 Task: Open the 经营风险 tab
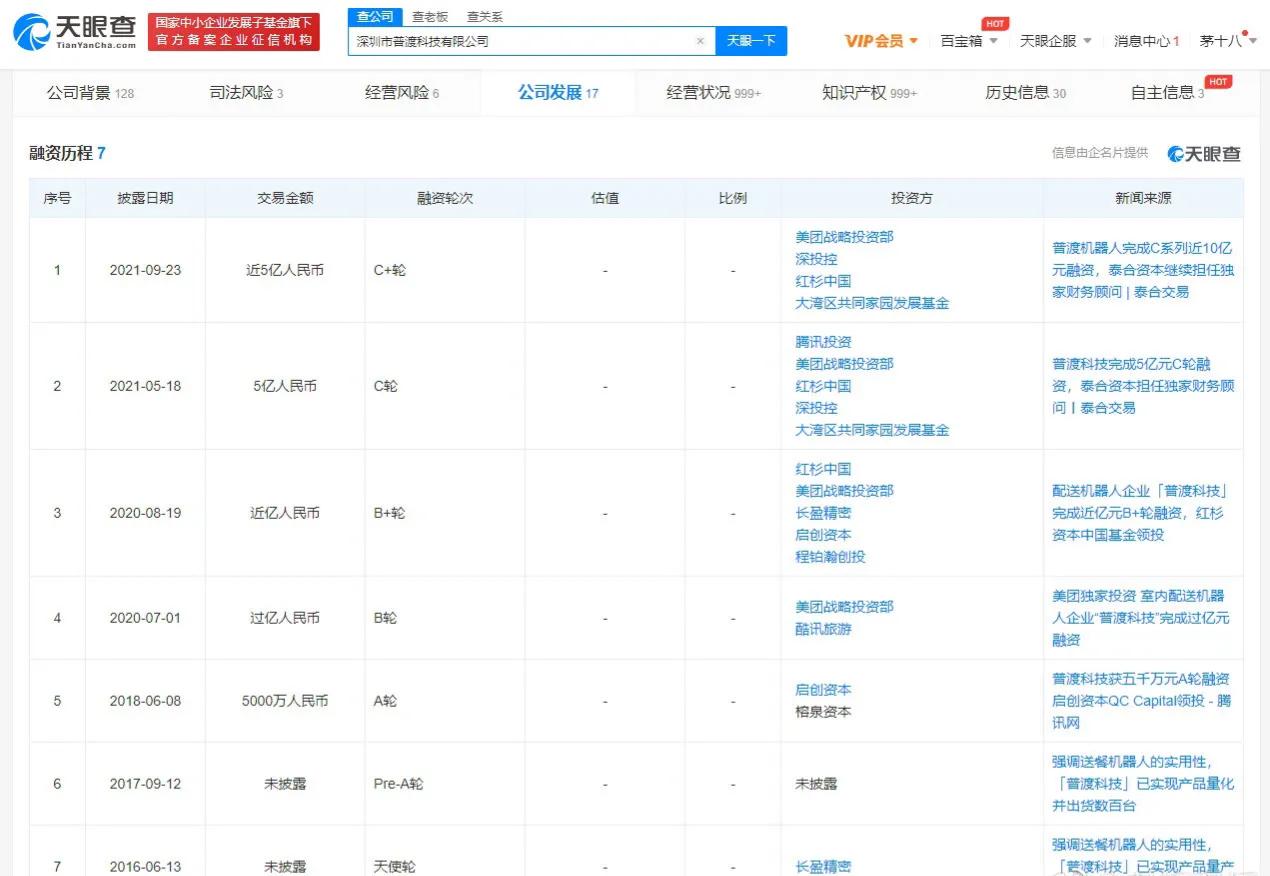402,93
